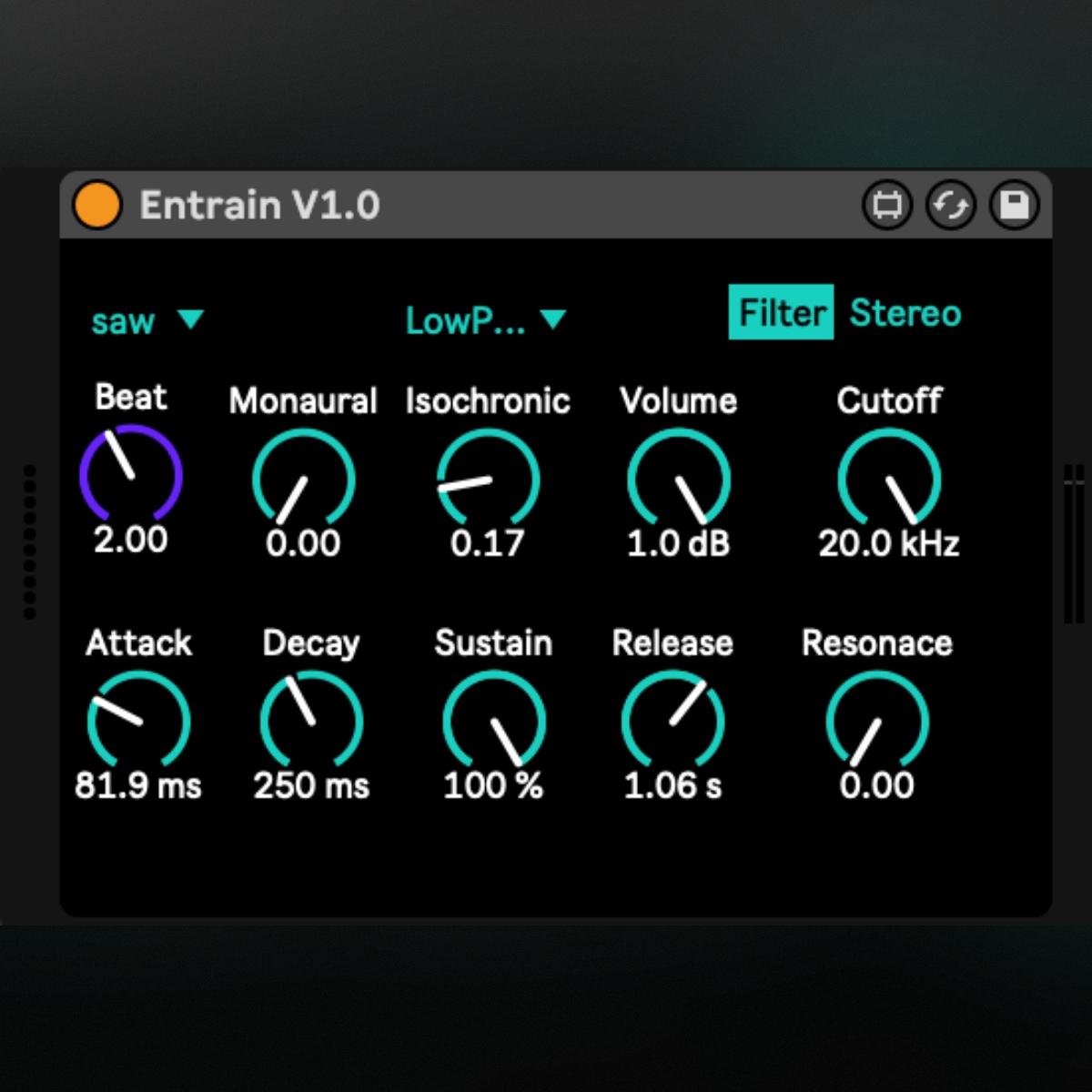Select the Filter tab
Viewport: 1092px width, 1092px height.
pyautogui.click(x=781, y=313)
